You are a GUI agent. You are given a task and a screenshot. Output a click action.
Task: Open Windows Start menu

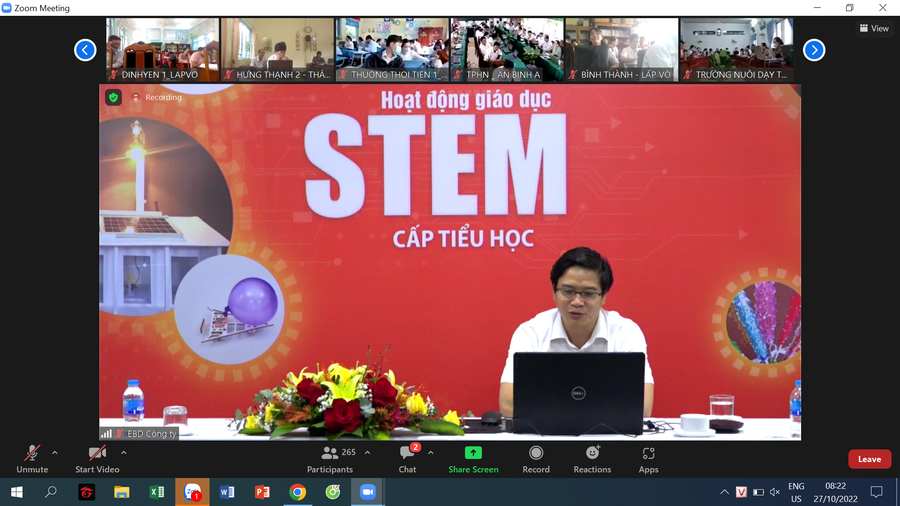[17, 492]
